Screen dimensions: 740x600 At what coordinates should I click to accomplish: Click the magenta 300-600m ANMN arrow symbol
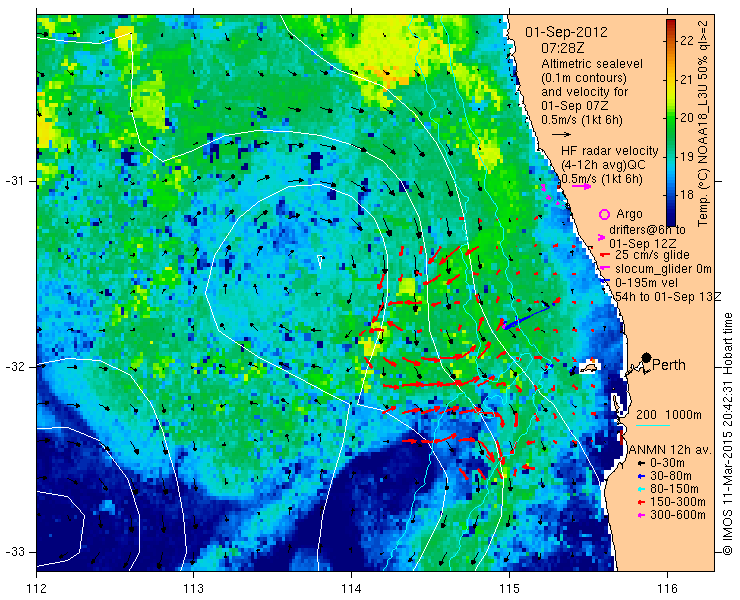pyautogui.click(x=641, y=515)
